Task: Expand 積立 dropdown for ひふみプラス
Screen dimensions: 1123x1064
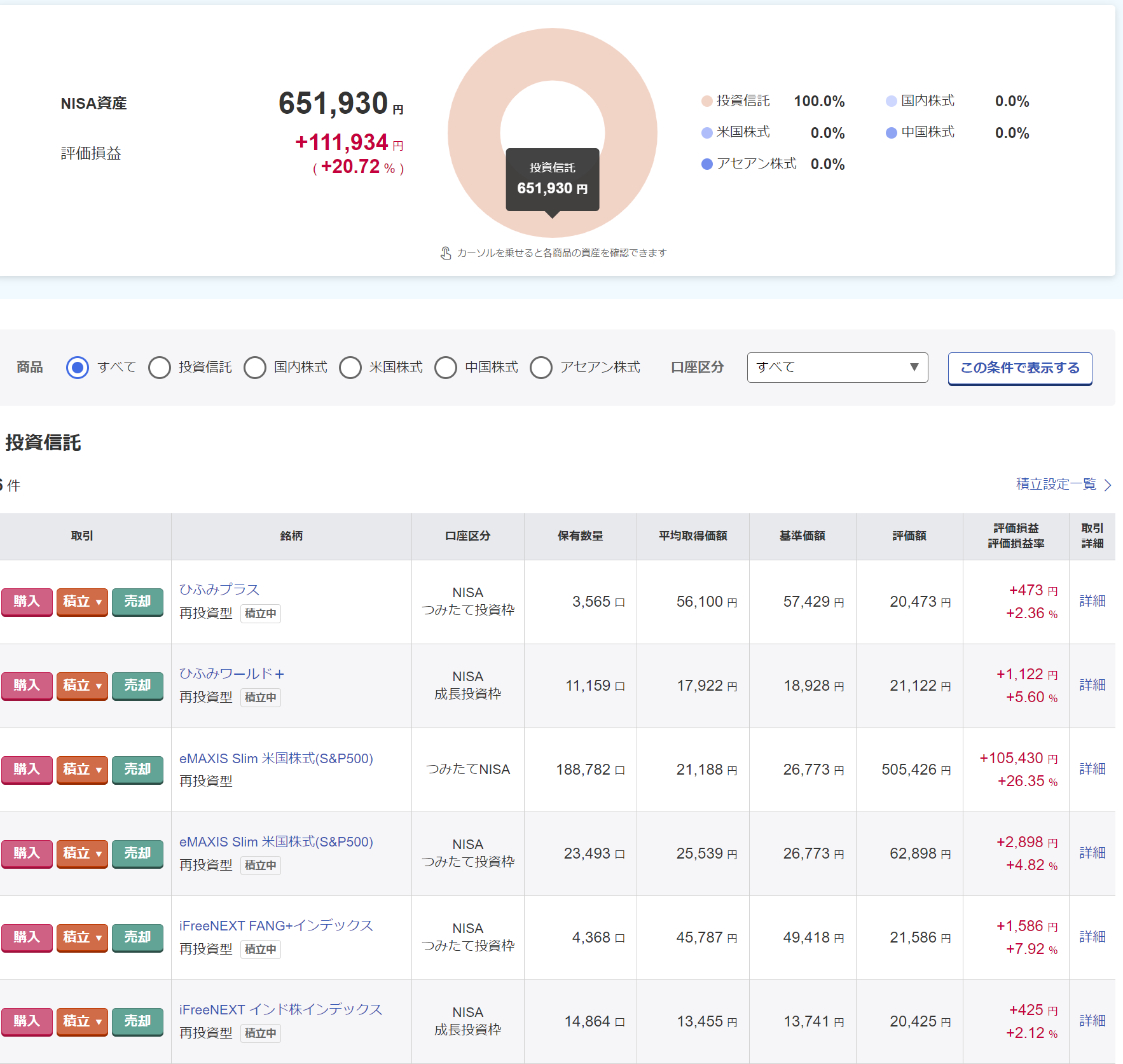Action: tap(82, 602)
